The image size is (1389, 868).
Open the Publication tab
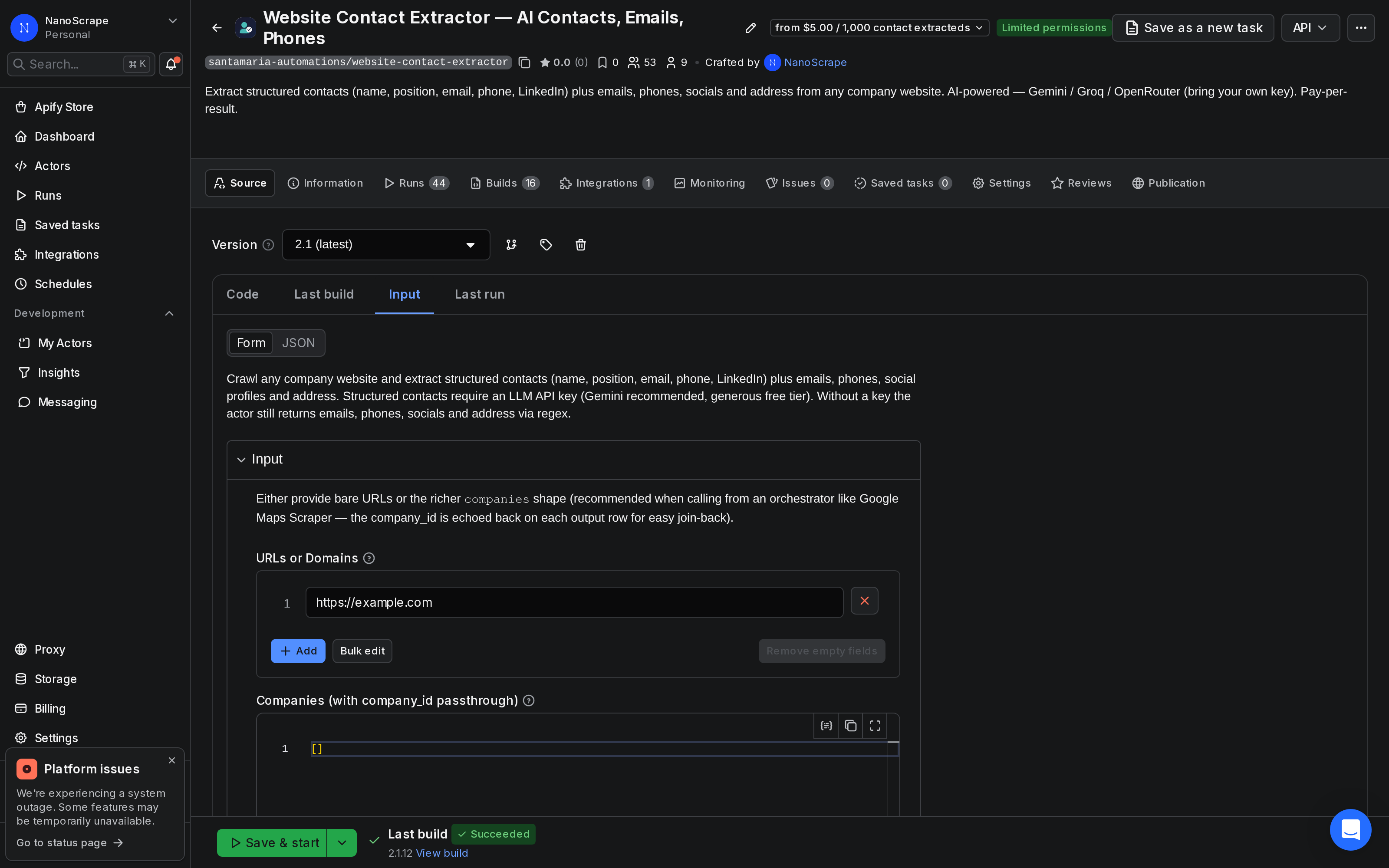coord(1168,183)
